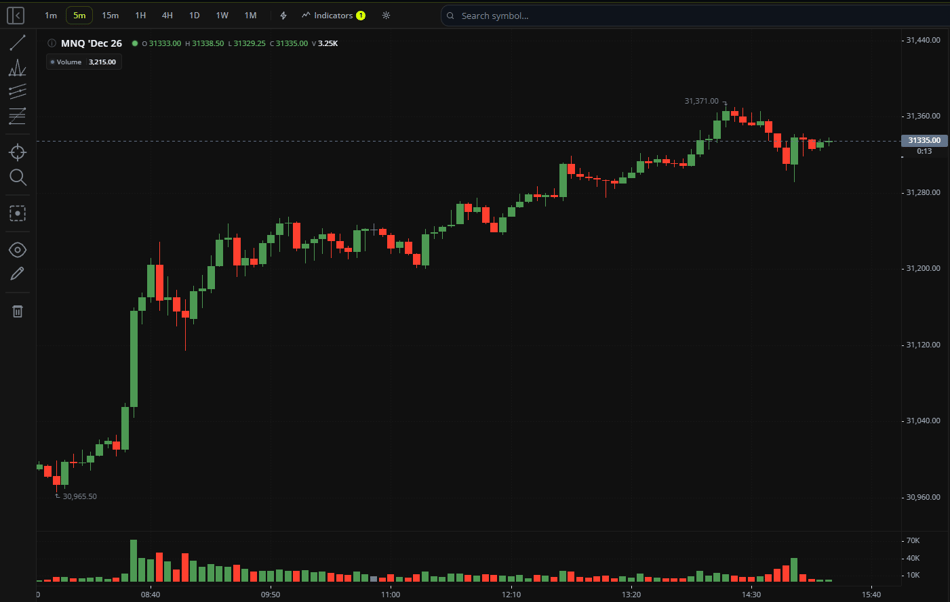
Task: Click the MNQ 'Dec 26 symbol title
Action: 91,43
